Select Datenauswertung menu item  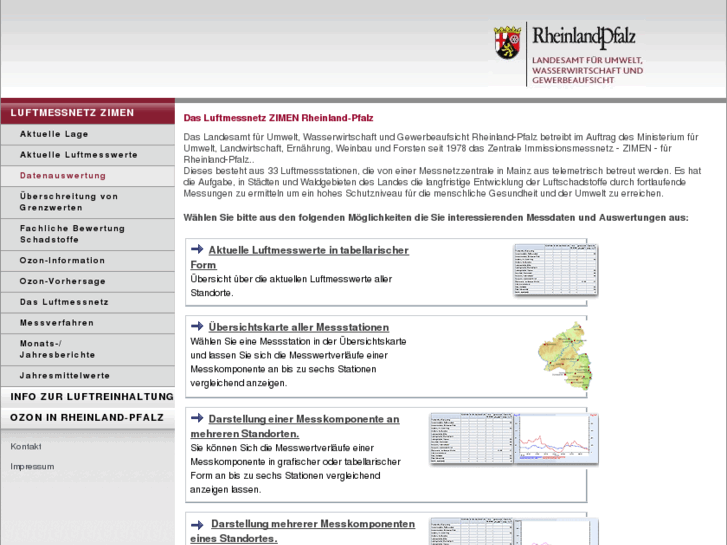[x=88, y=176]
